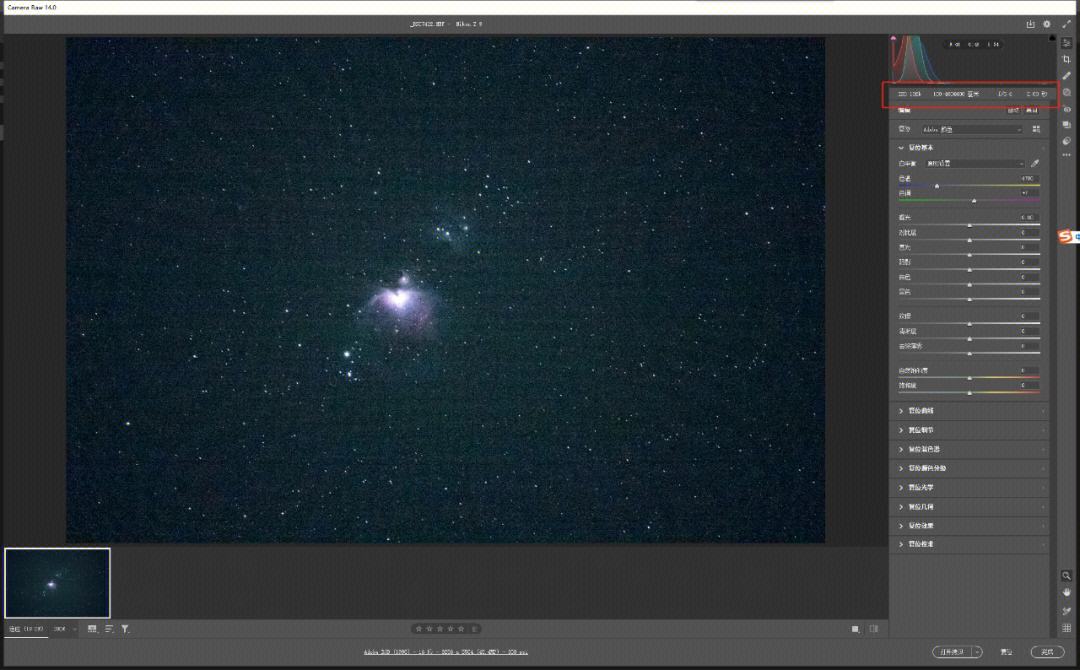Toggle full screen mode
The height and width of the screenshot is (670, 1080).
(x=1066, y=24)
